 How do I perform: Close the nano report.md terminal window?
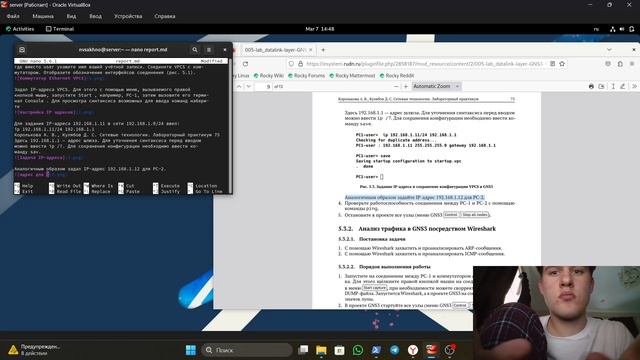click(x=224, y=50)
